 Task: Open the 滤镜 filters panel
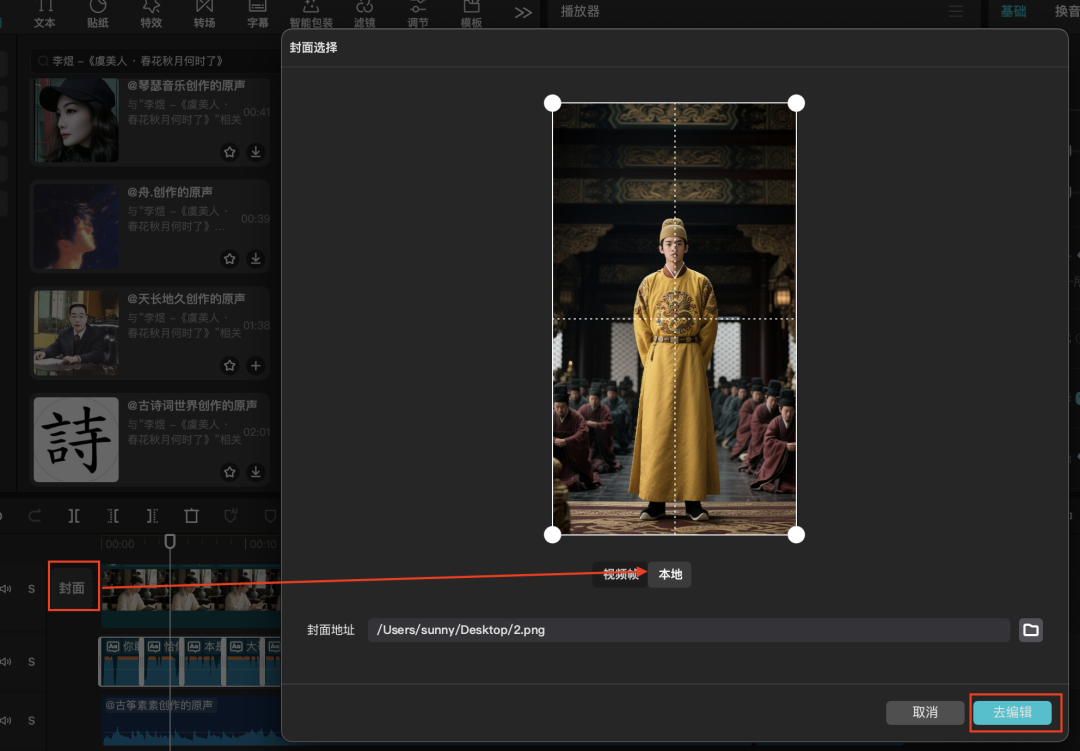[x=365, y=14]
